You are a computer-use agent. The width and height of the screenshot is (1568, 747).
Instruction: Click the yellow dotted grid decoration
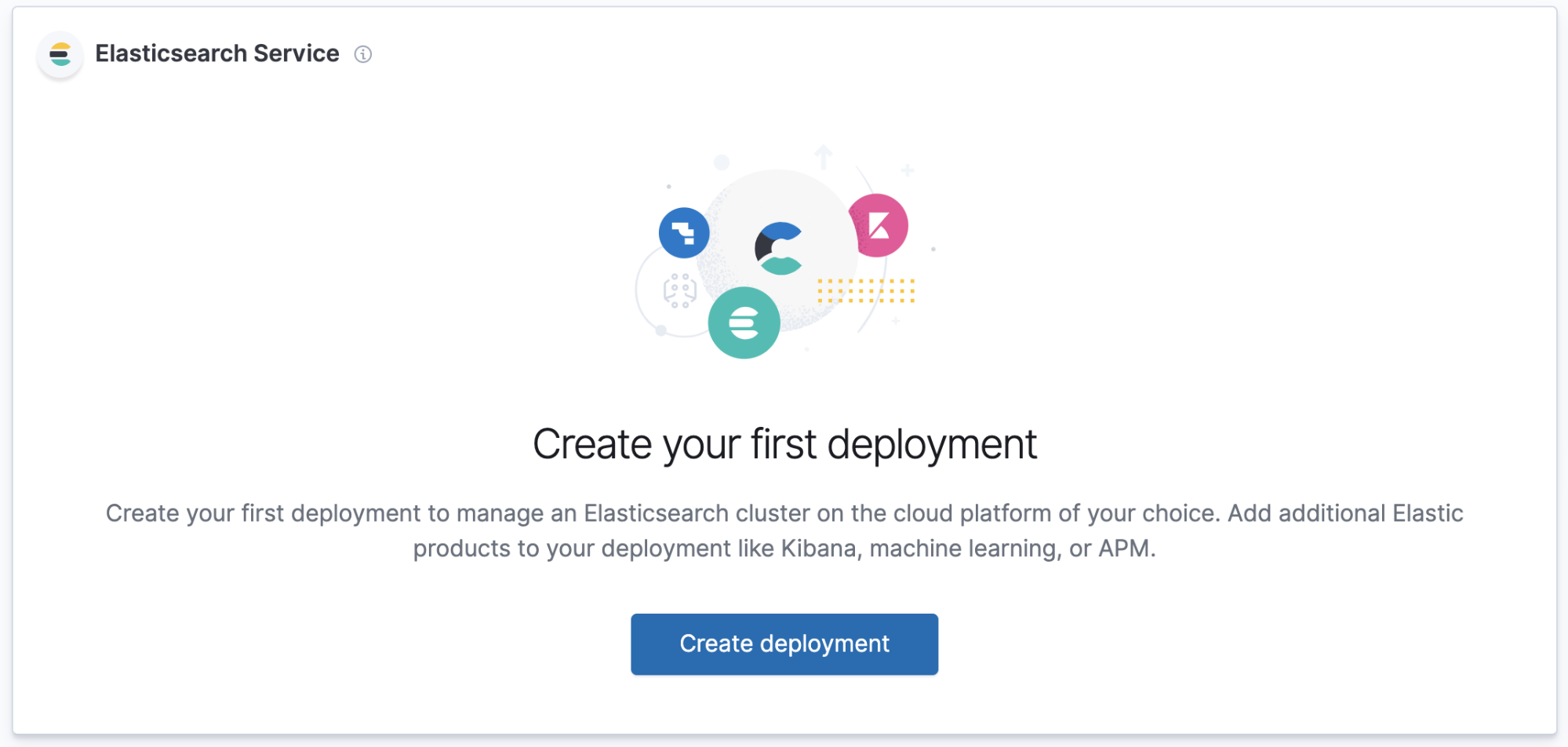tap(865, 290)
